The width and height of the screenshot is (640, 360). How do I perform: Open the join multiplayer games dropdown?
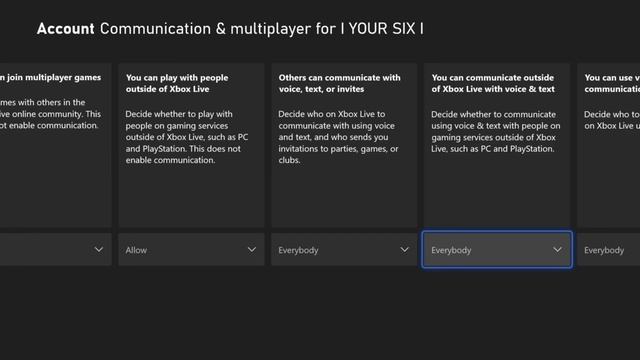tap(56, 249)
